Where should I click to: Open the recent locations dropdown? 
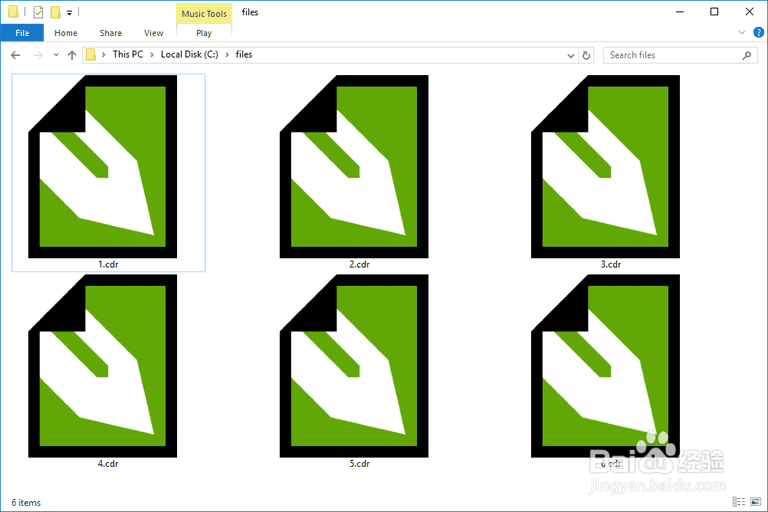point(56,55)
